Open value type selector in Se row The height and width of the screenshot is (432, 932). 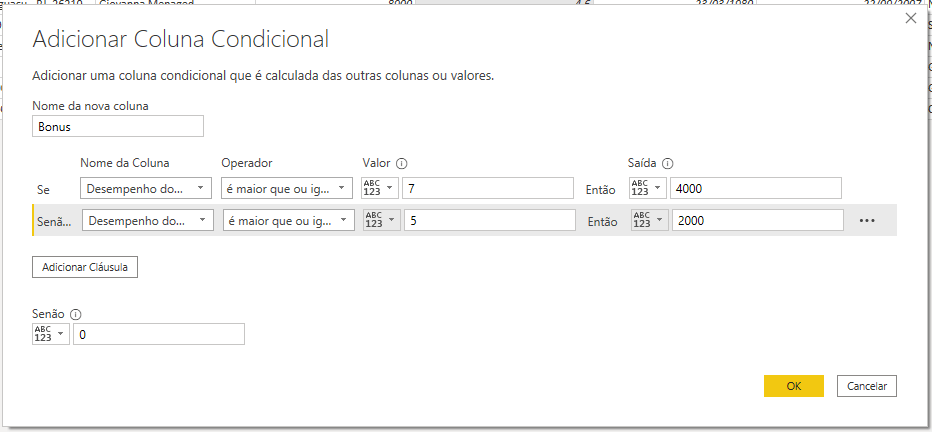(380, 188)
